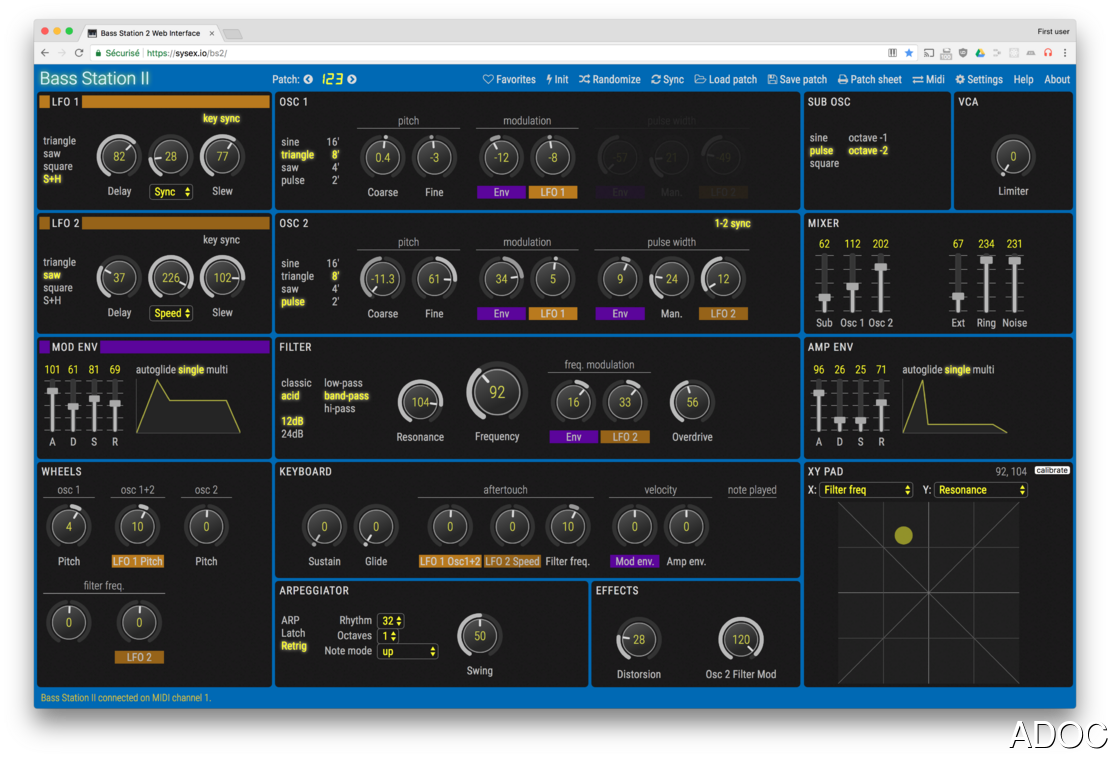The width and height of the screenshot is (1110, 757).
Task: Select hi-pass filter shape
Action: tap(339, 409)
